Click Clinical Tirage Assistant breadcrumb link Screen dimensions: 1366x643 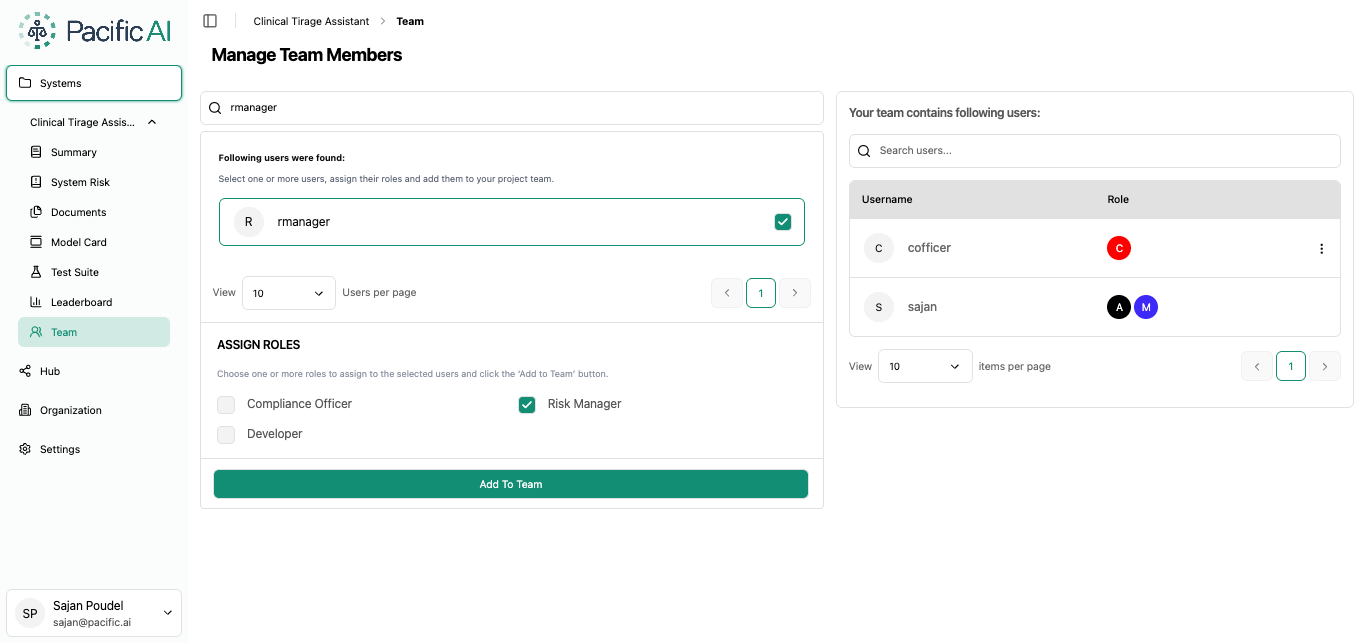point(311,21)
